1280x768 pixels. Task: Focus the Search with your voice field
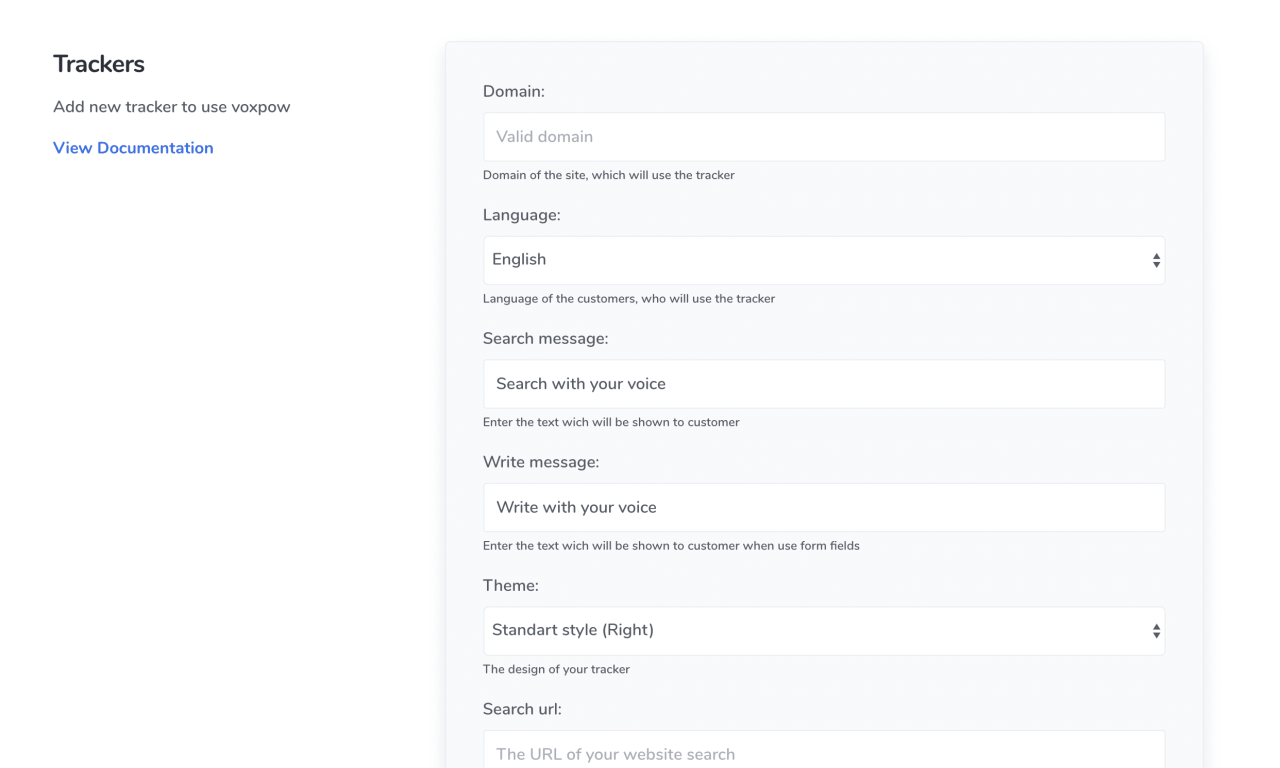click(x=823, y=384)
